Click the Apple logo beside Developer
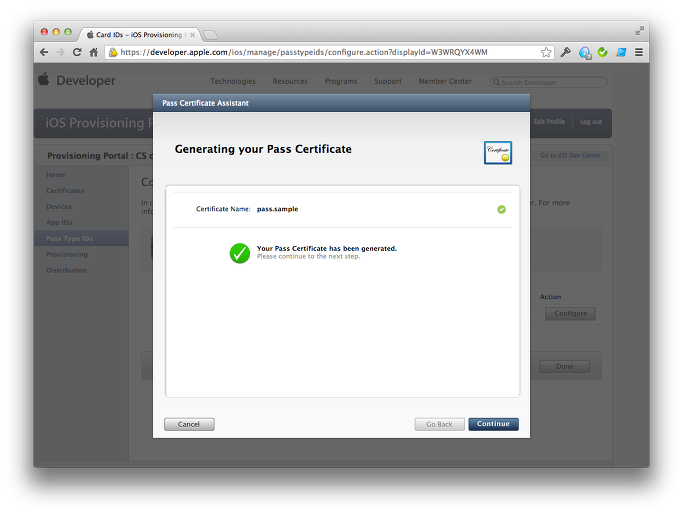683x514 pixels. [x=44, y=79]
